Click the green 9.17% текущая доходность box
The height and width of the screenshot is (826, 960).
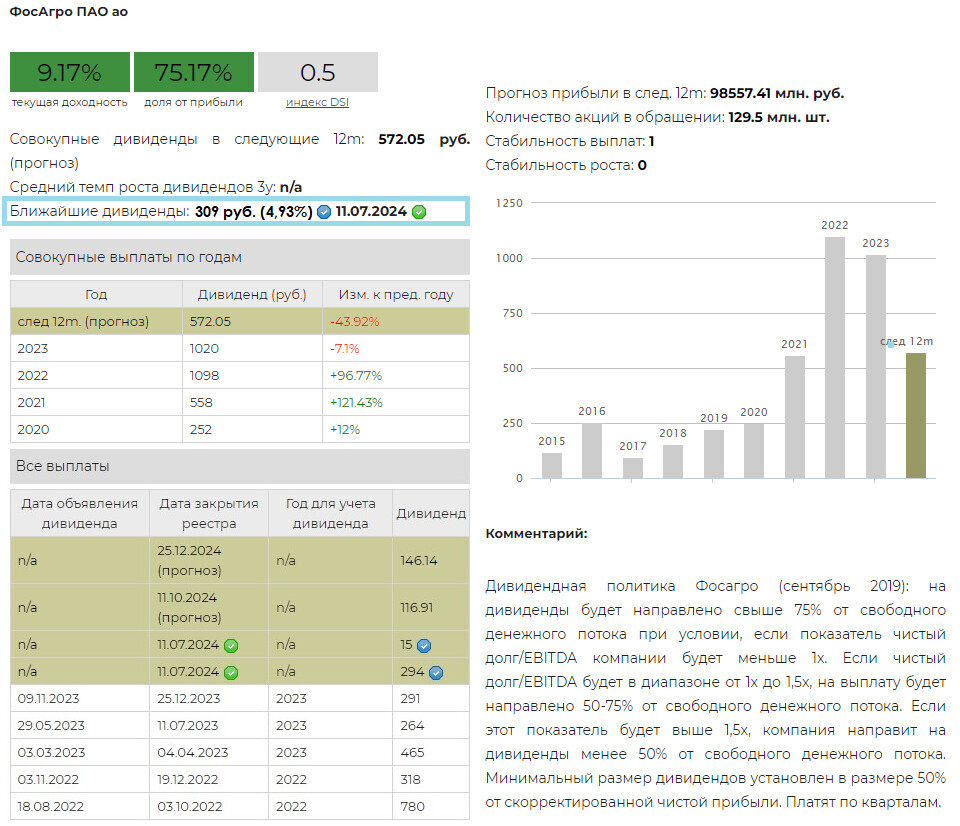pos(69,72)
